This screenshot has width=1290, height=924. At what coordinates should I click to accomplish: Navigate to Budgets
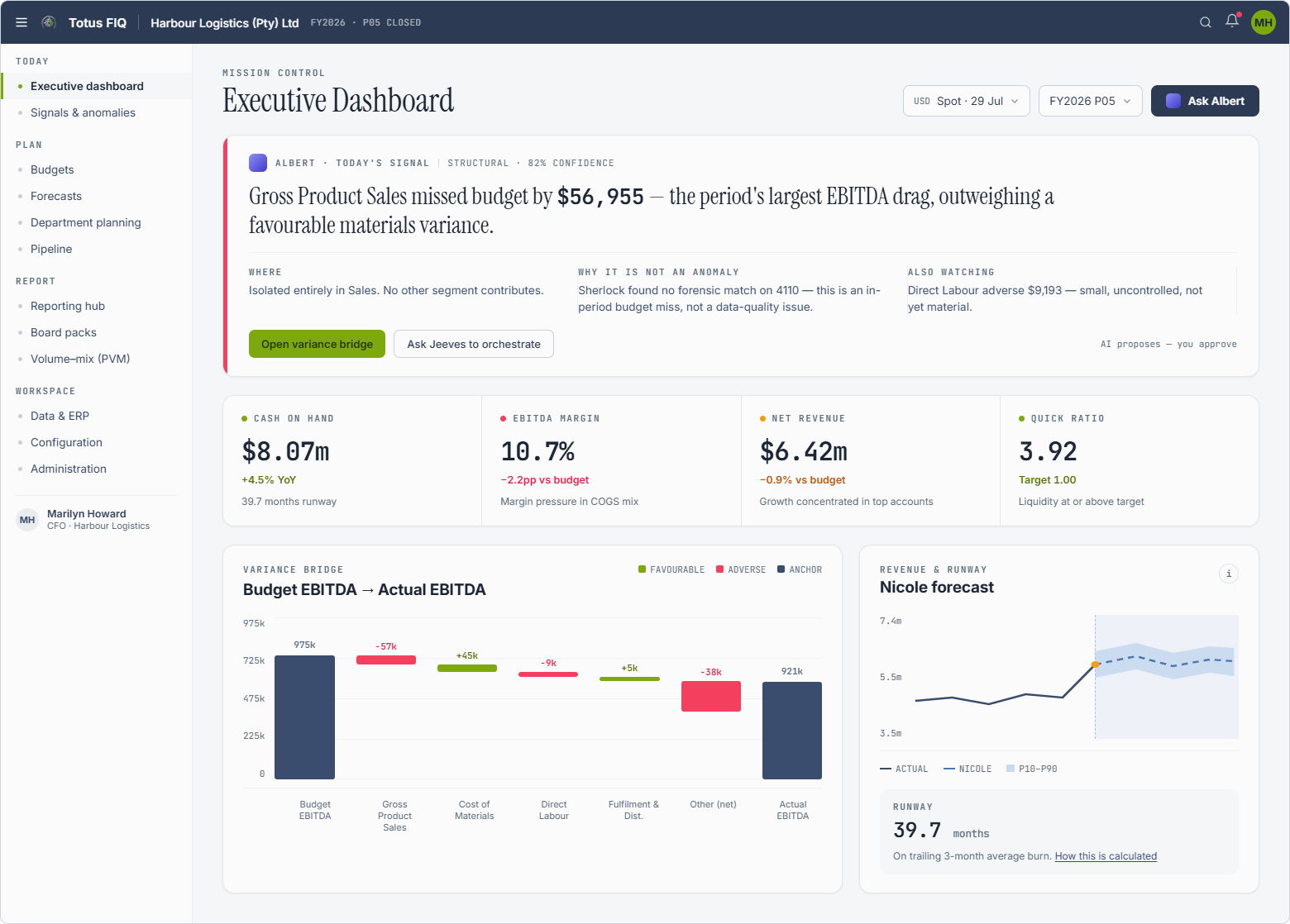[96, 169]
